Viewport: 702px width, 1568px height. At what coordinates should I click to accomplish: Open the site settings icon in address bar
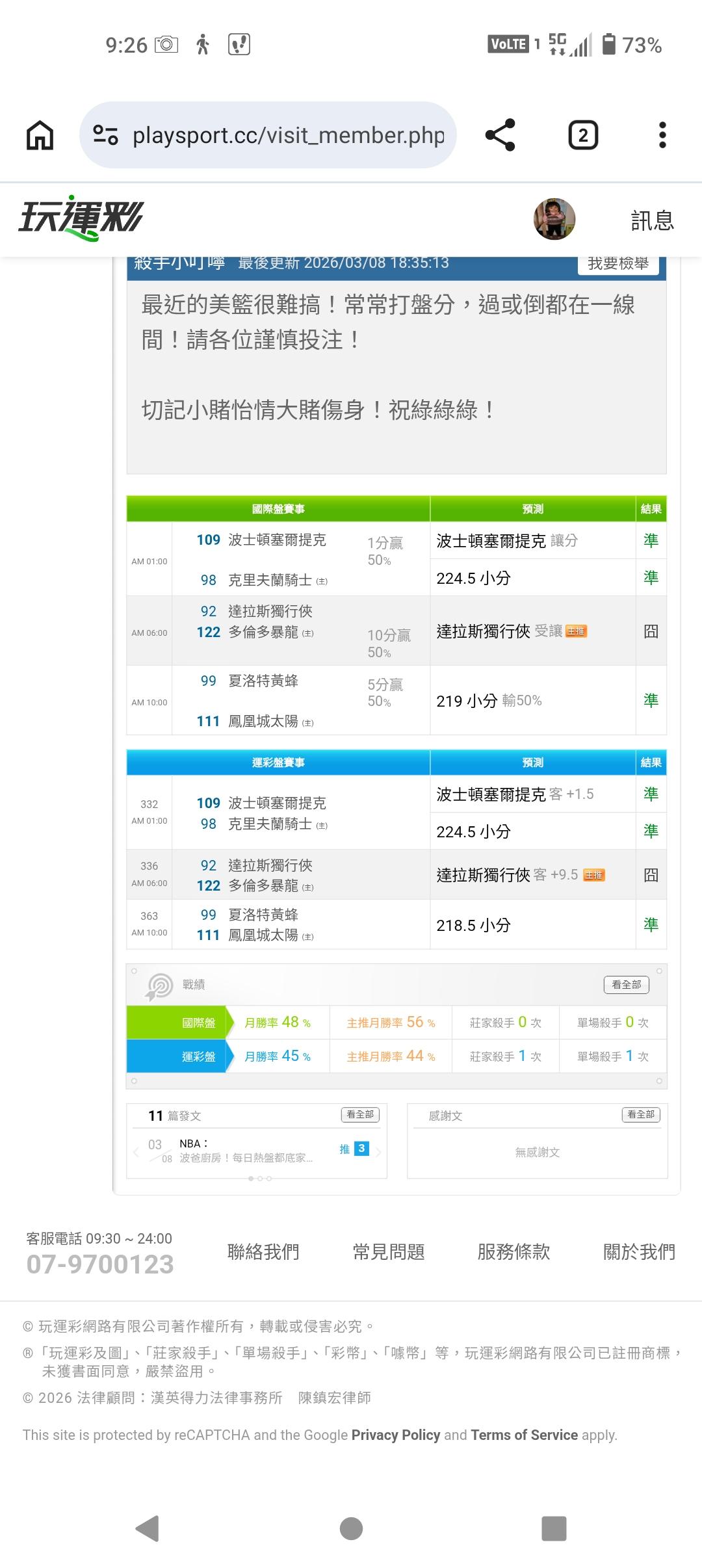tap(106, 135)
